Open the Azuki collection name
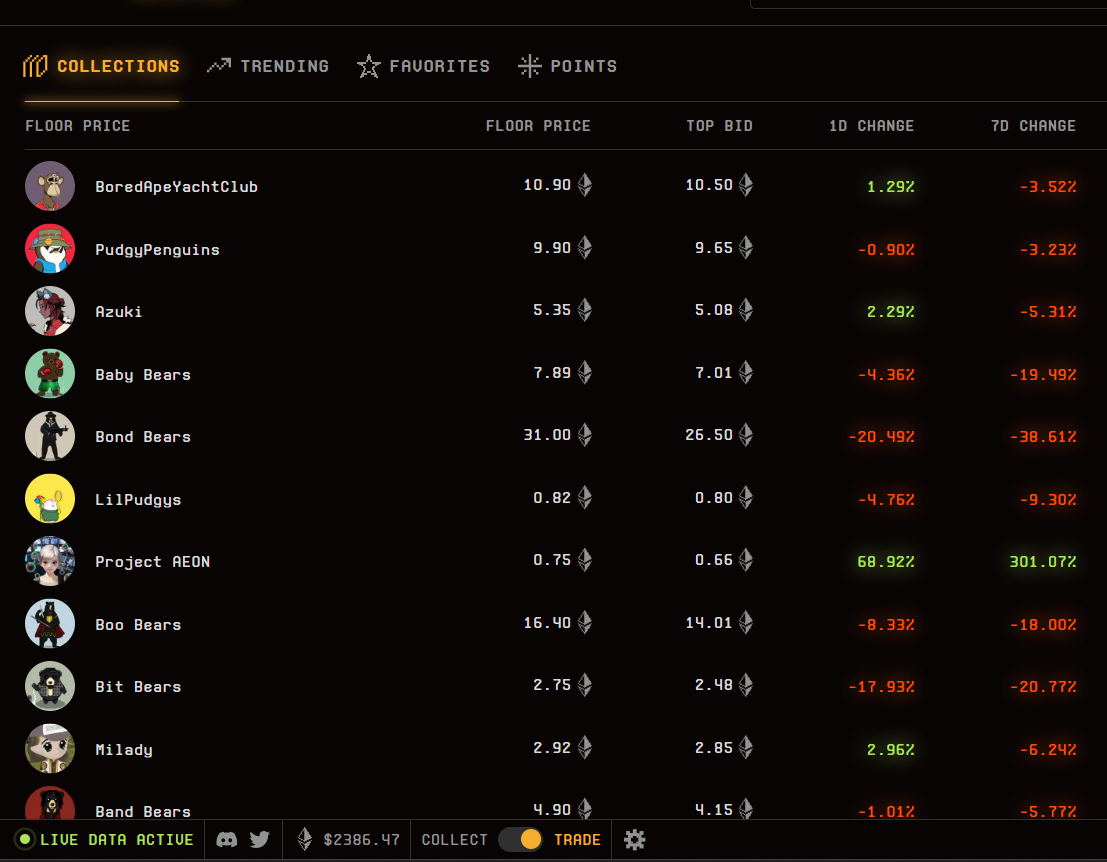This screenshot has height=862, width=1107. (x=119, y=311)
